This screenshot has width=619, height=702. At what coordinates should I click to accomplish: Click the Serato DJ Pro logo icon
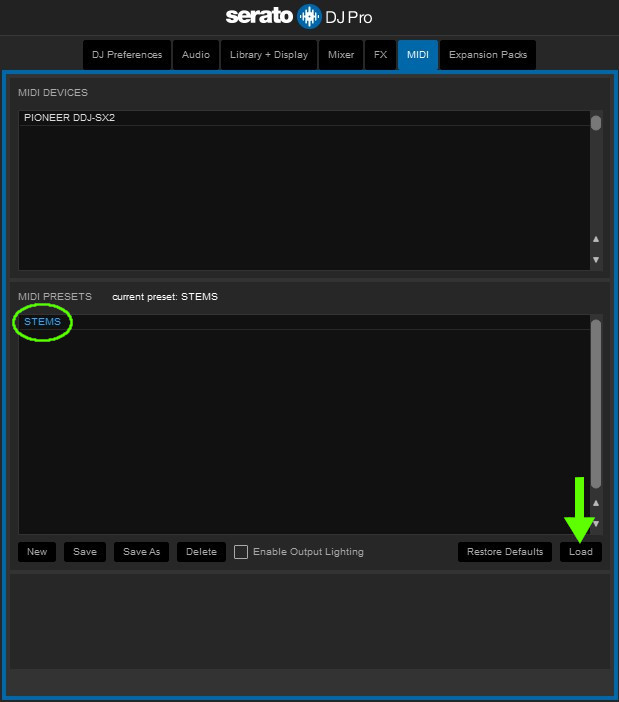[x=309, y=16]
